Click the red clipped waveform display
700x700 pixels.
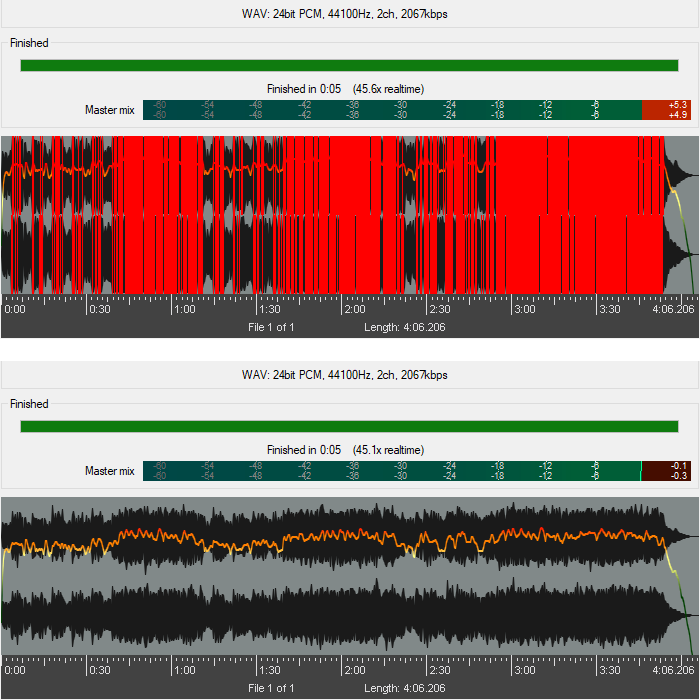click(x=350, y=215)
